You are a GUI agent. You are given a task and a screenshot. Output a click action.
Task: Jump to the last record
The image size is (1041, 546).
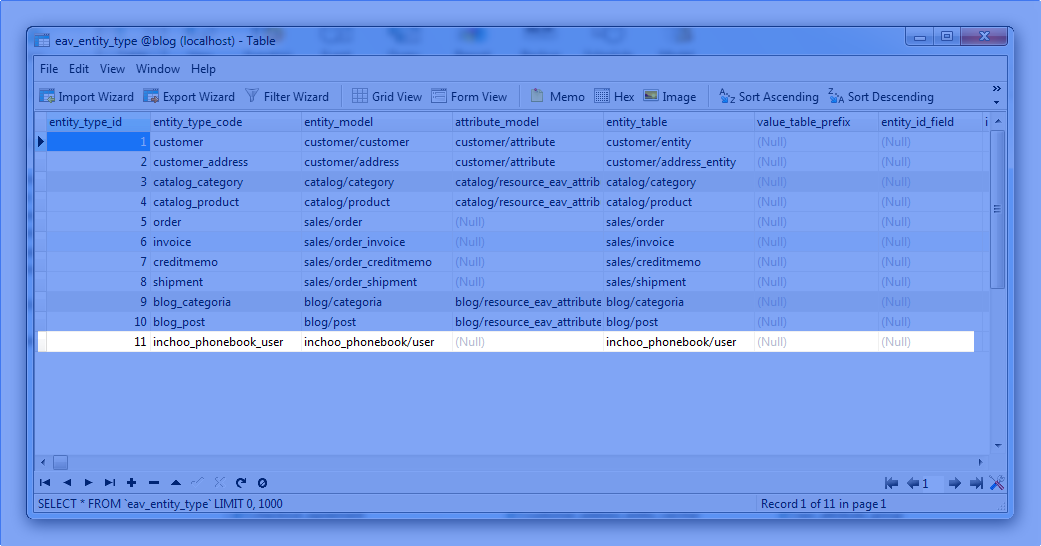click(x=110, y=483)
